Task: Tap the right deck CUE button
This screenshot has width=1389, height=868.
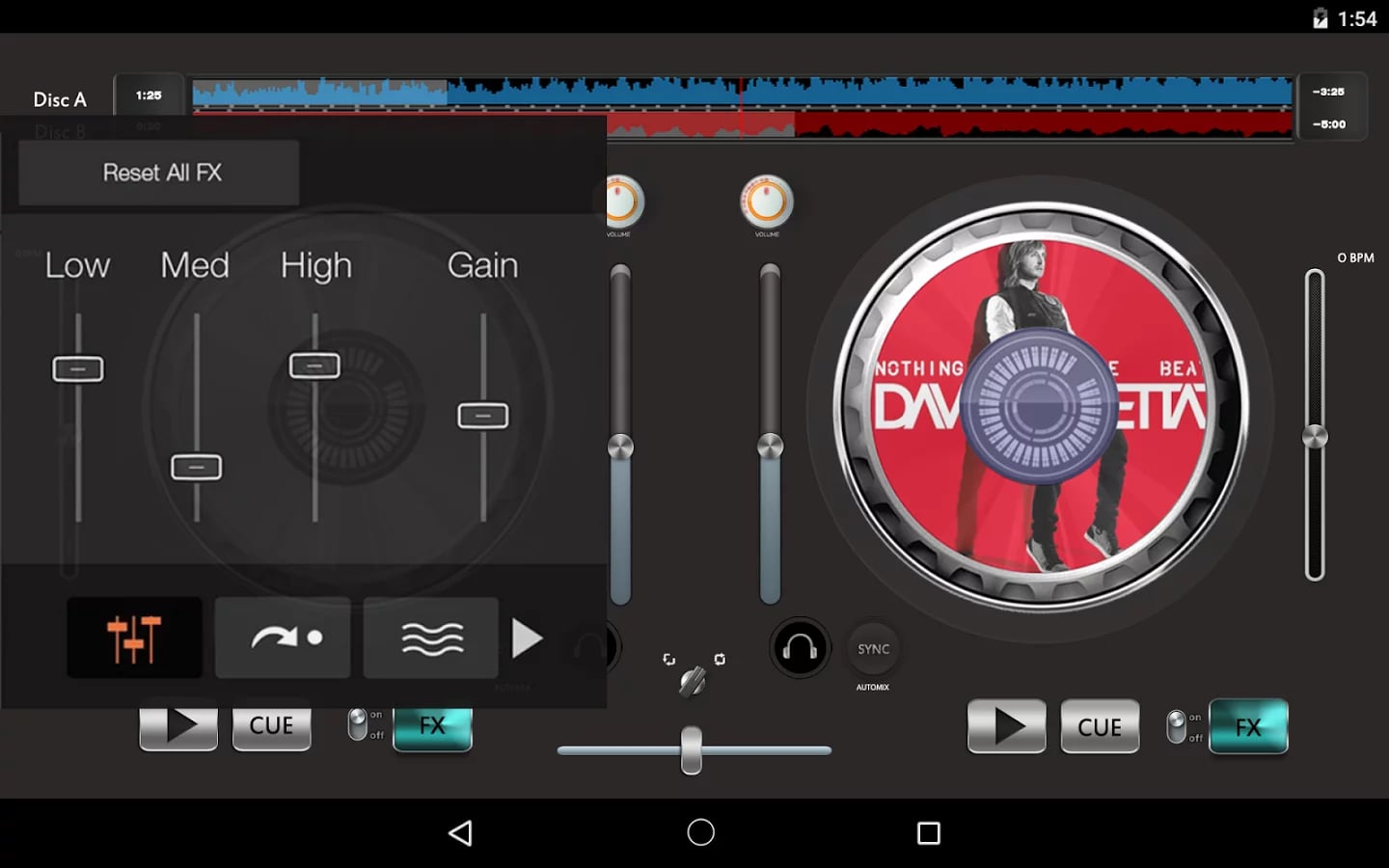Action: click(x=1100, y=726)
